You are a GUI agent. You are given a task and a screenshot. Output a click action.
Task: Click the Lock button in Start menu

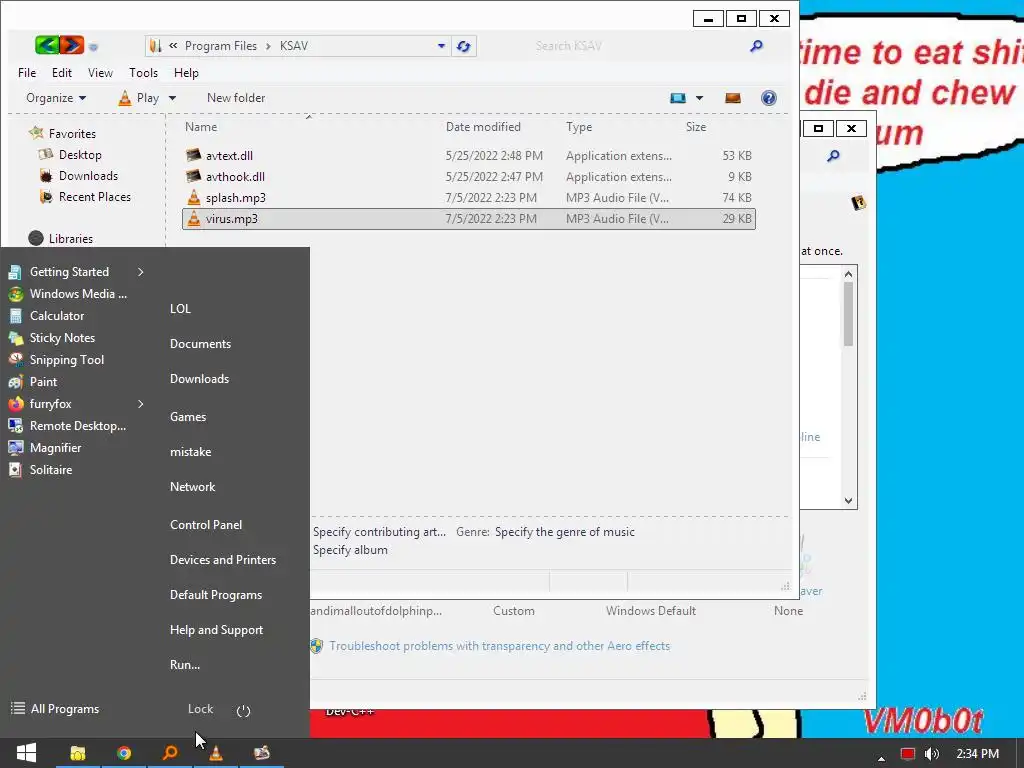tap(200, 709)
